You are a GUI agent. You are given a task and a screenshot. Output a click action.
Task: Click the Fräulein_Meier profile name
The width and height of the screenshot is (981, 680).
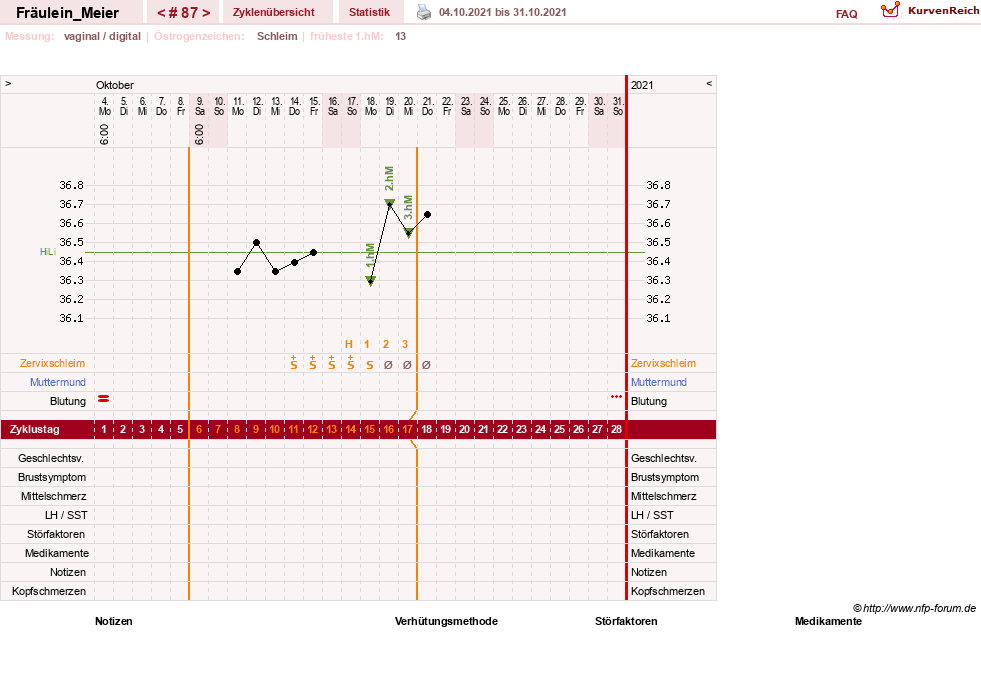[x=68, y=13]
